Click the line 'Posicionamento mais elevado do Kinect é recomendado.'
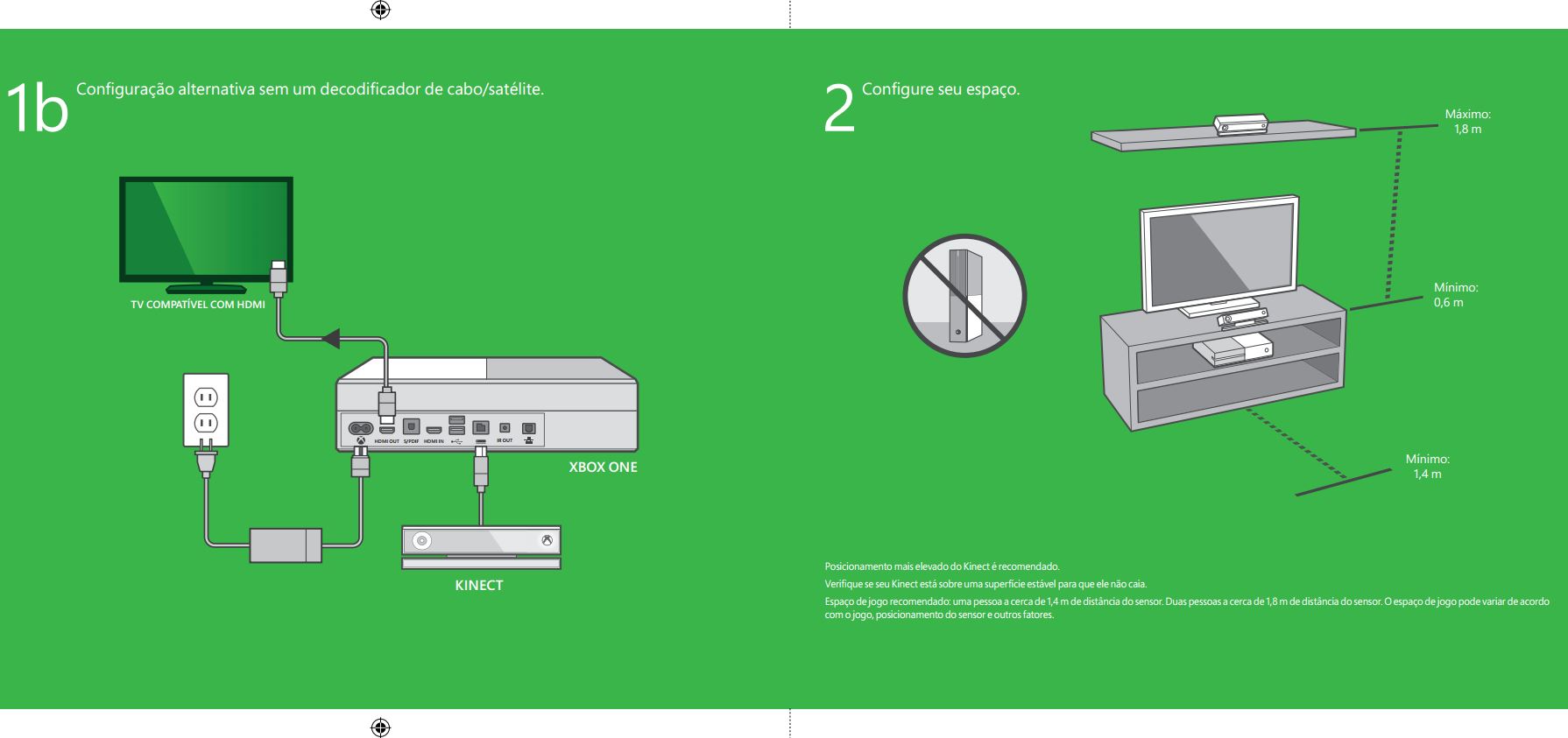The height and width of the screenshot is (738, 1568). 942,566
